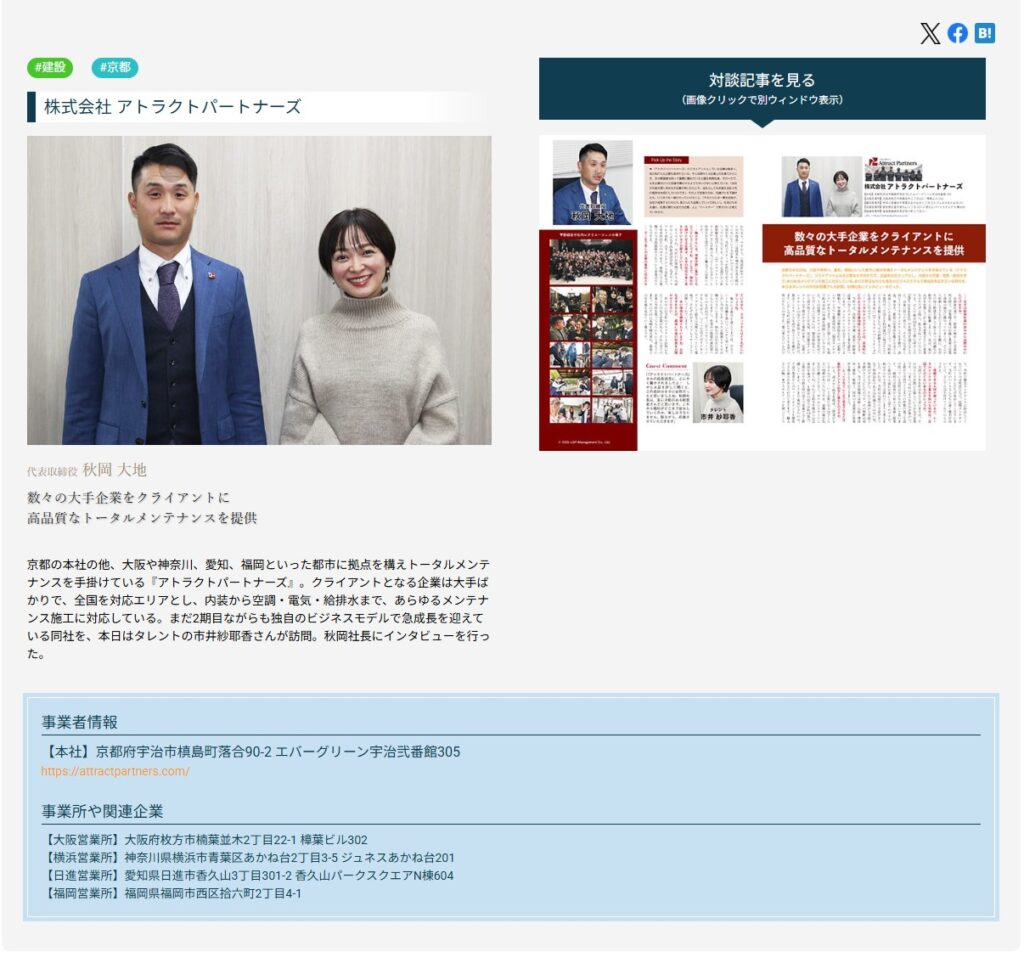This screenshot has height=963, width=1024.
Task: Click the line 高品質なトータルメンテナンスを提供 under the photo
Action: coord(142,518)
